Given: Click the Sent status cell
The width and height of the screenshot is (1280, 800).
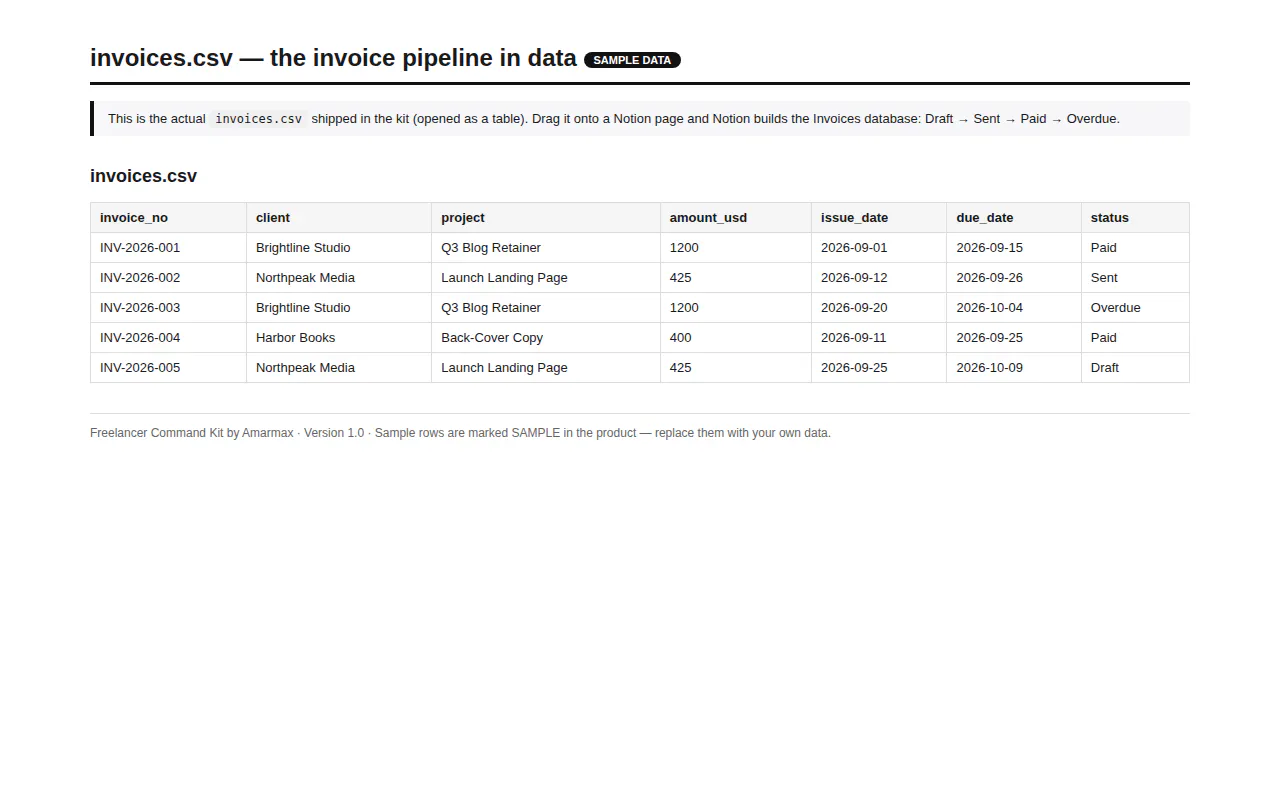Looking at the screenshot, I should 1135,277.
